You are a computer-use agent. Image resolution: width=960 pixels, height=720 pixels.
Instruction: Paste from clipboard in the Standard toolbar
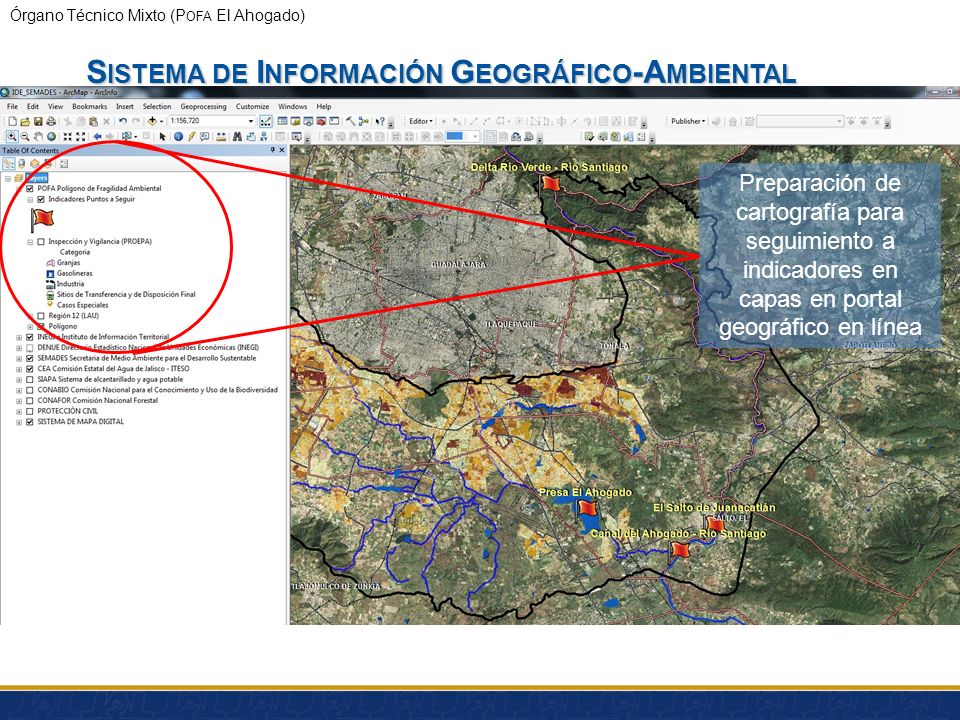click(92, 121)
